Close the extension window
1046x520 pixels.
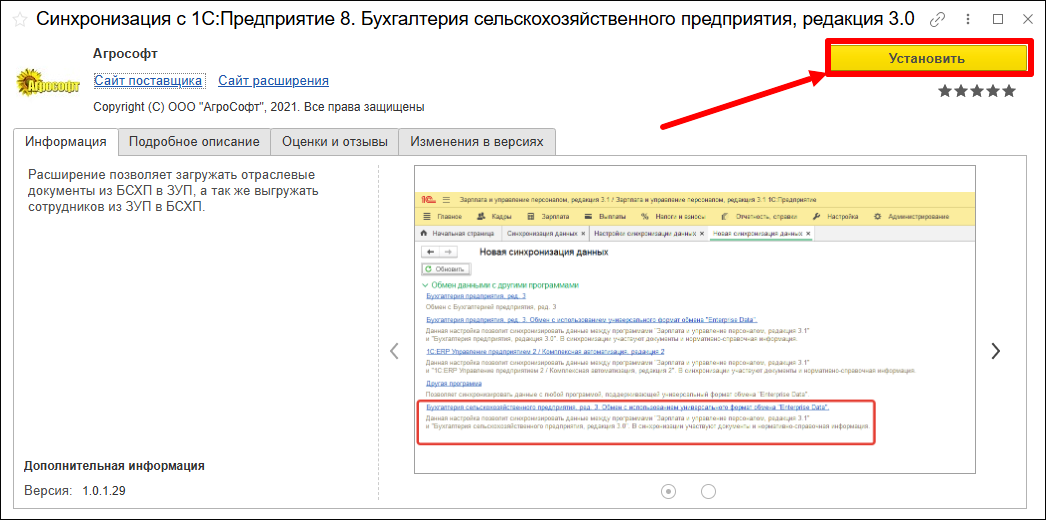1027,19
